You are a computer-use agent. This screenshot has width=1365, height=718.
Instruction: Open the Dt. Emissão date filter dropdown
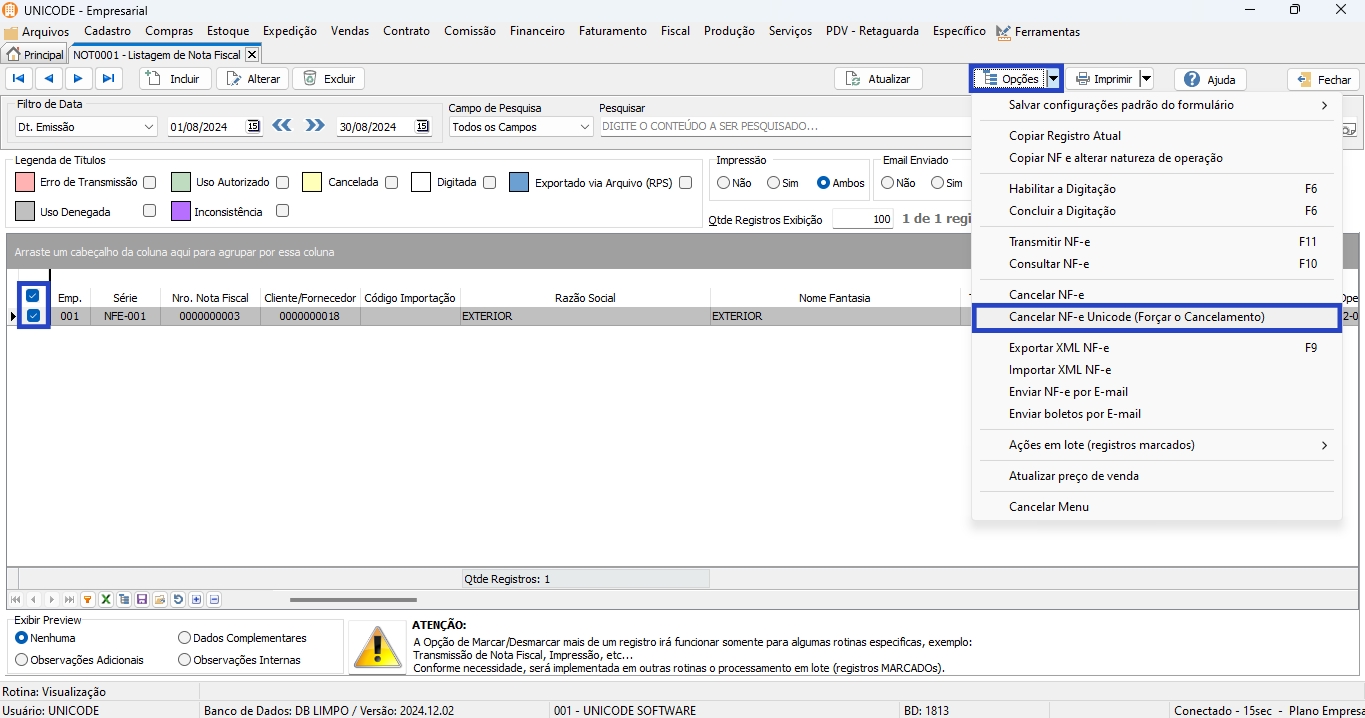(149, 127)
